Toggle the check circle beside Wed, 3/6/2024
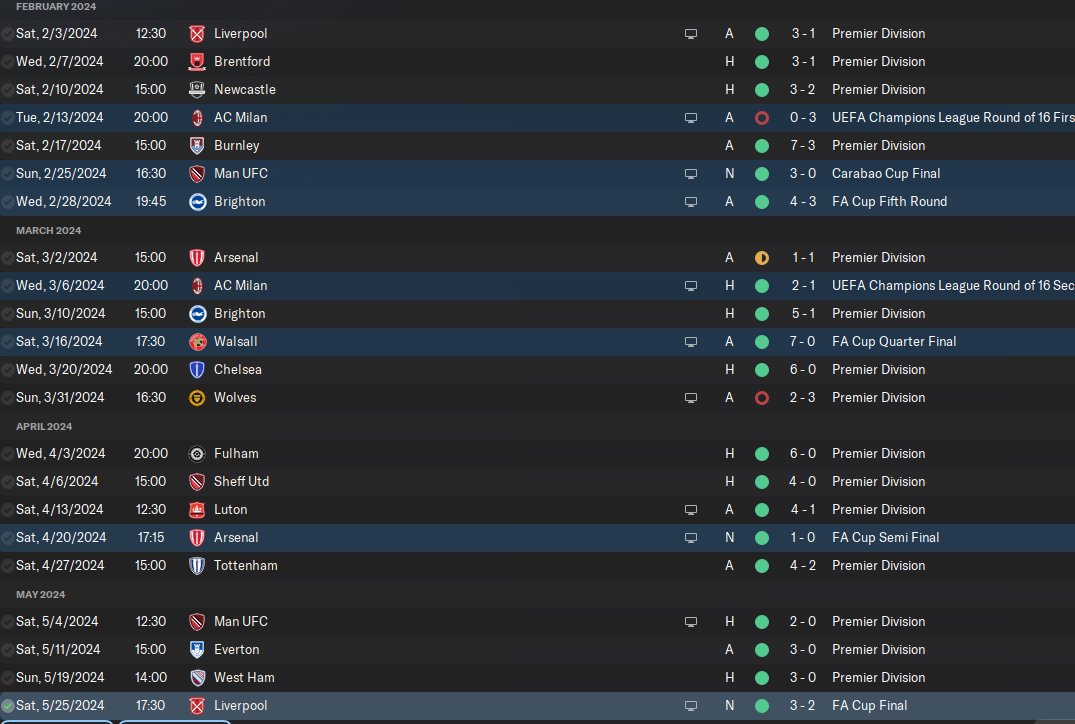The width and height of the screenshot is (1075, 724). click(8, 286)
